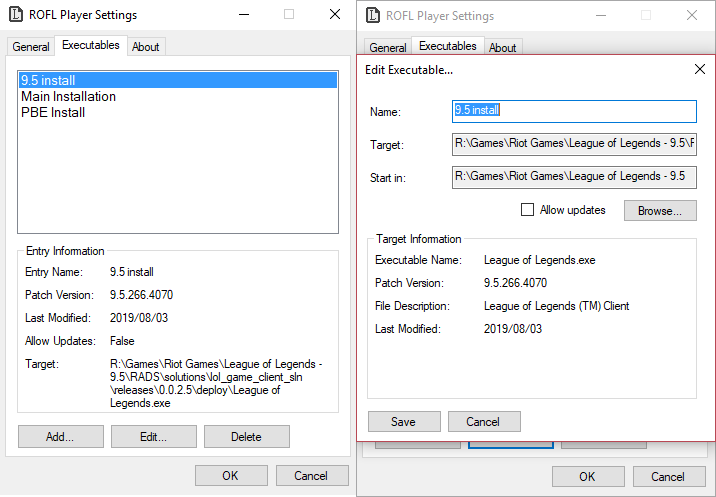
Task: Save the edited executable
Action: [x=404, y=421]
